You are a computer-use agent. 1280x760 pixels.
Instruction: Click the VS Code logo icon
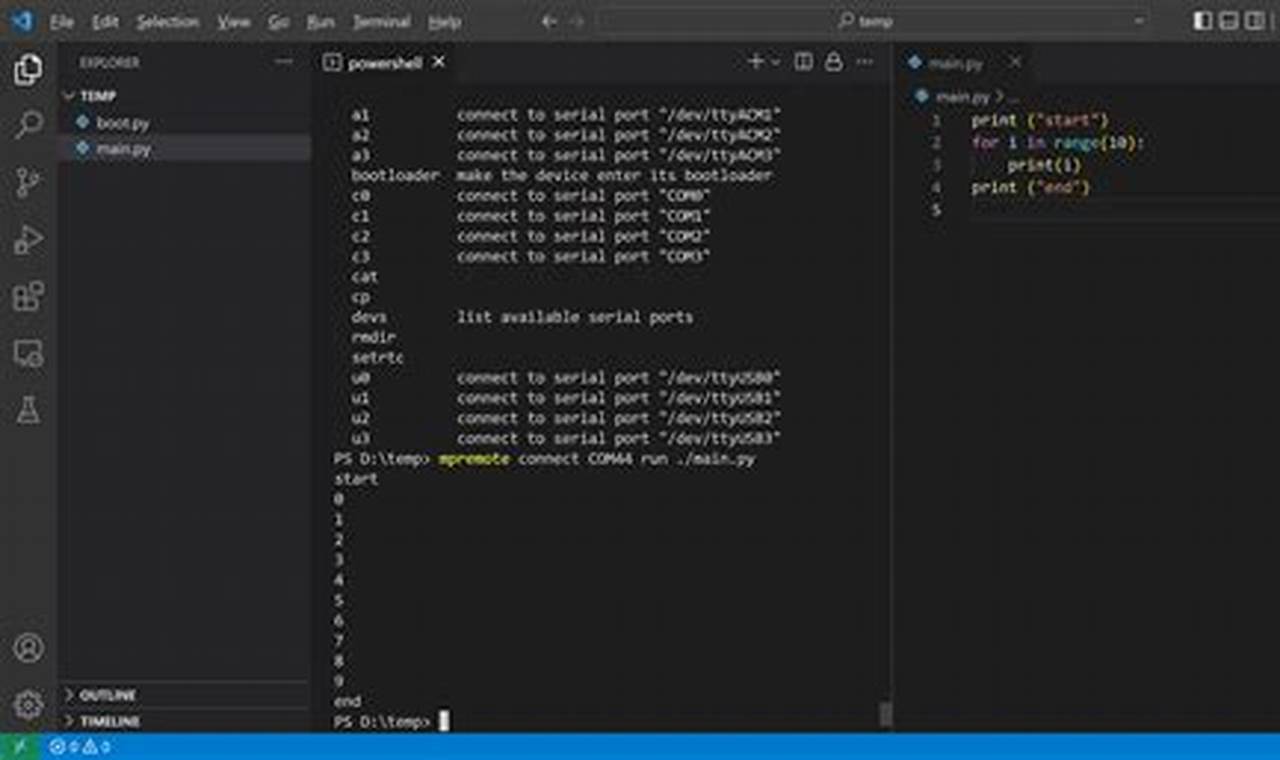tap(22, 21)
